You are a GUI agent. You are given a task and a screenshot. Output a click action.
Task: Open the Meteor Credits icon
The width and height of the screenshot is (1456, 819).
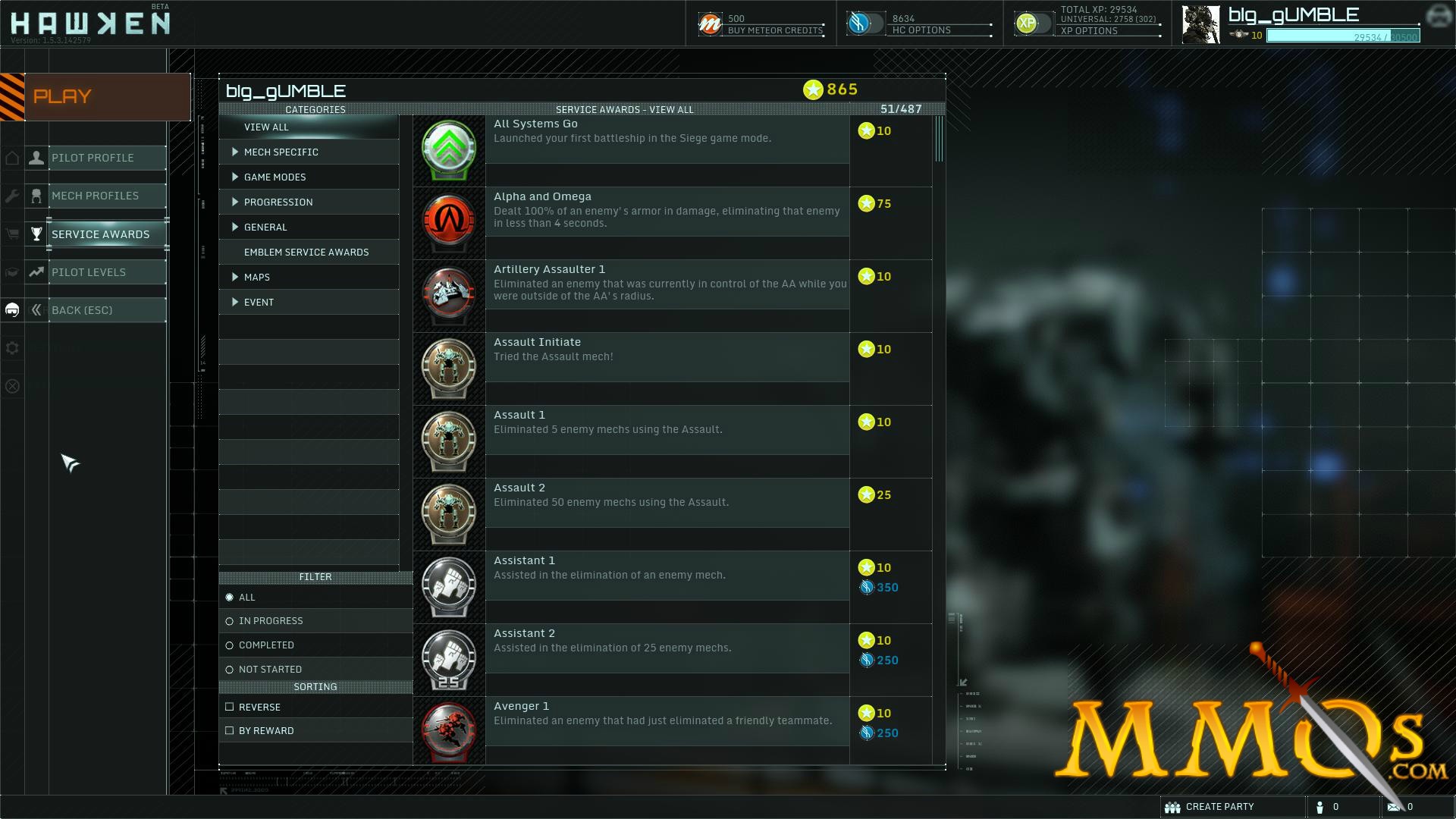coord(710,24)
